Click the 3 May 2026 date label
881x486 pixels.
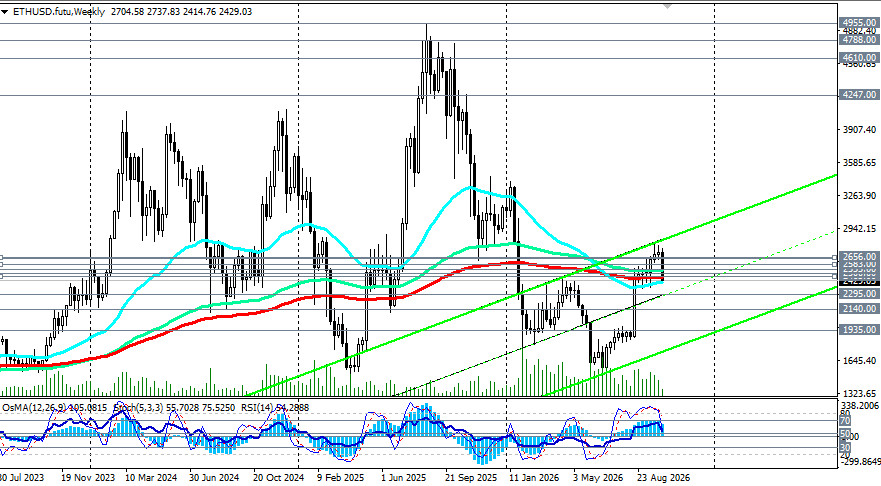coord(598,478)
